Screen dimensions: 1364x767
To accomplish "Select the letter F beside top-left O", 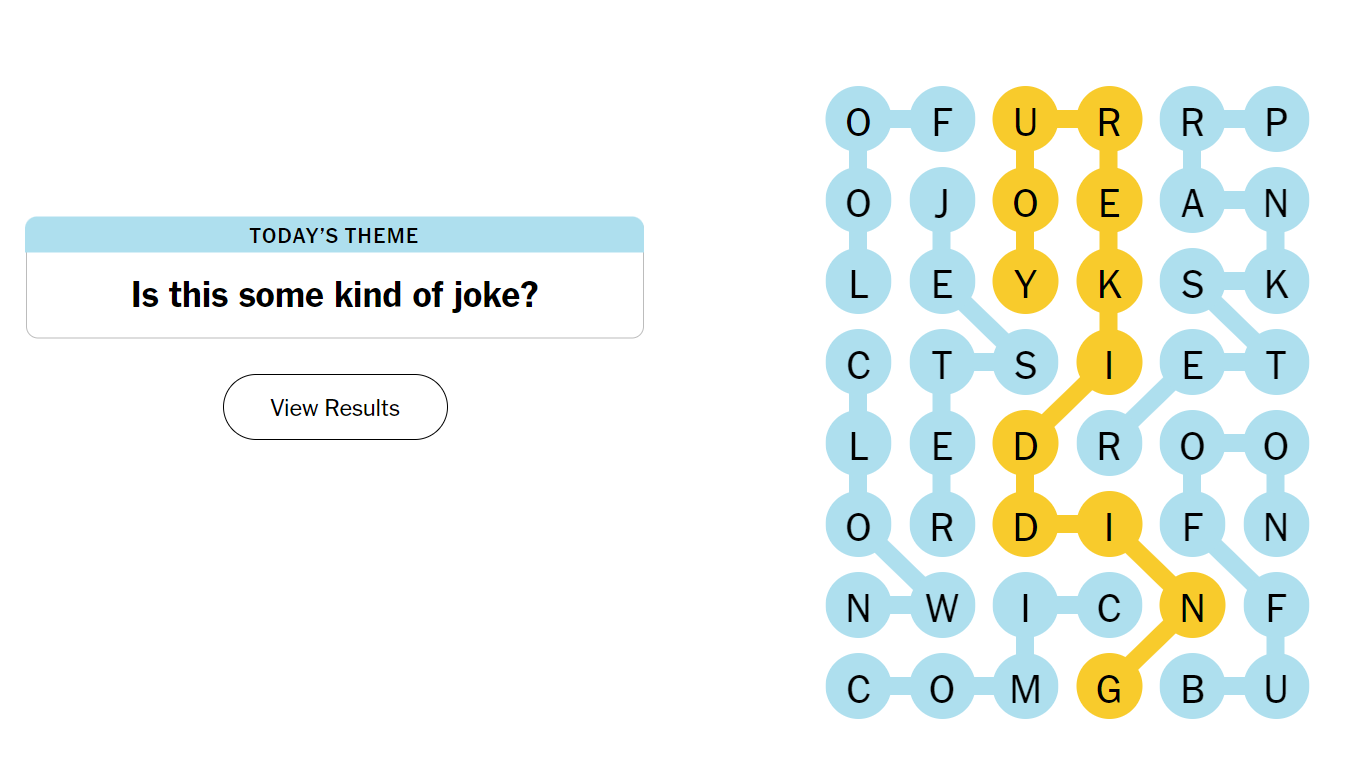I will (x=941, y=122).
